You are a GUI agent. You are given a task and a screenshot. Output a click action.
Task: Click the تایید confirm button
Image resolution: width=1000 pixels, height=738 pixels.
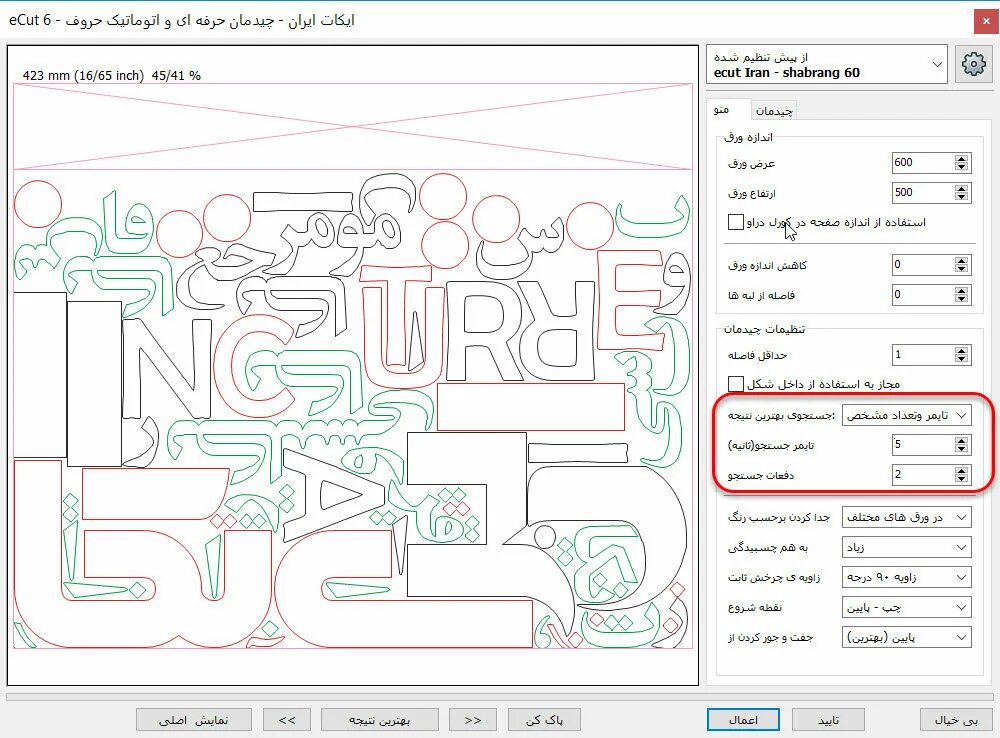[828, 720]
